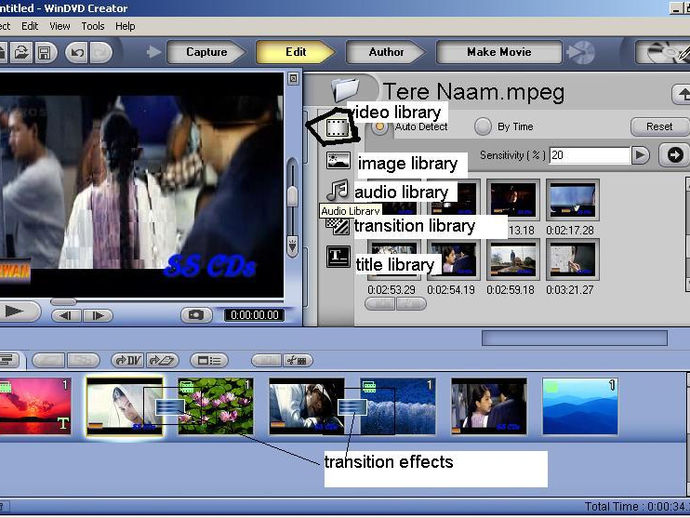Click the play arrow beside Sensitivity field
Viewport: 690px width, 518px height.
(640, 155)
